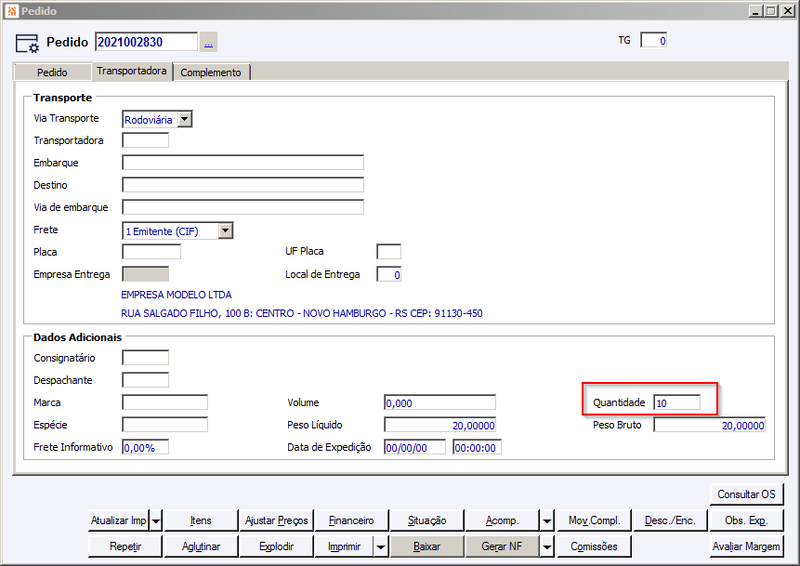The height and width of the screenshot is (566, 800).
Task: Click the Placa input field
Action: click(152, 252)
